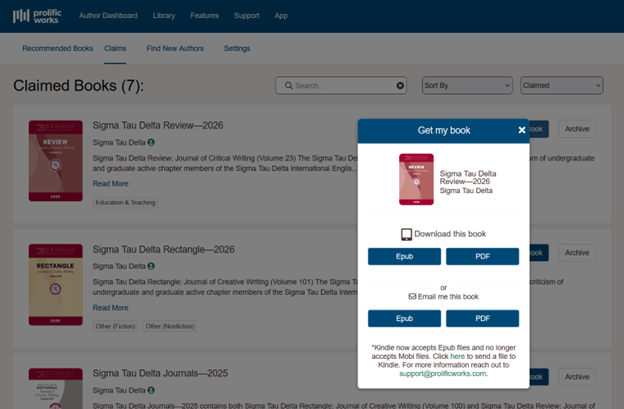Screen dimensions: 624x409
Task: Expand the Claimed filter dropdown
Action: click(x=561, y=86)
